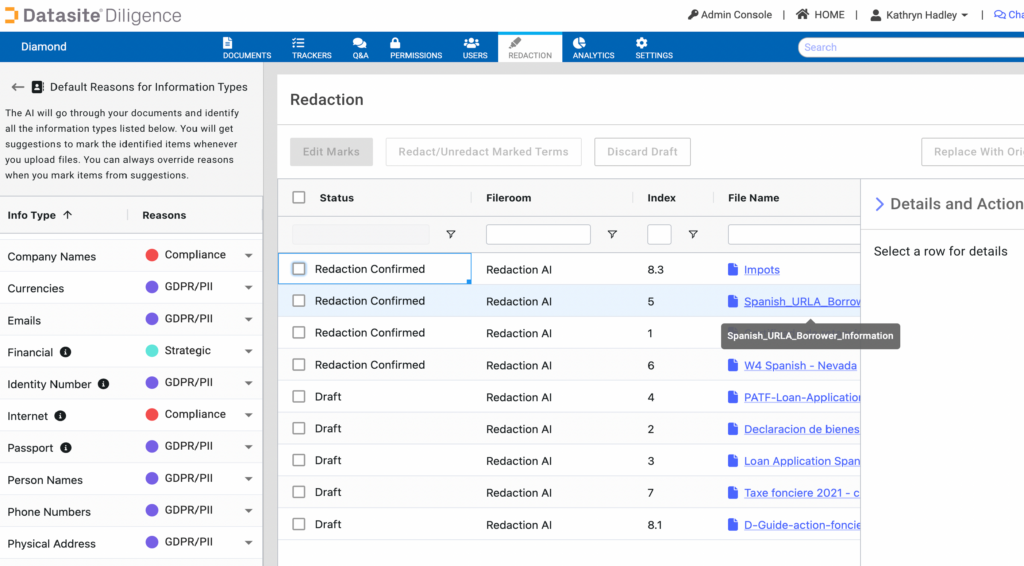Check the box for index 4 Draft row
The image size is (1024, 566).
pos(298,396)
